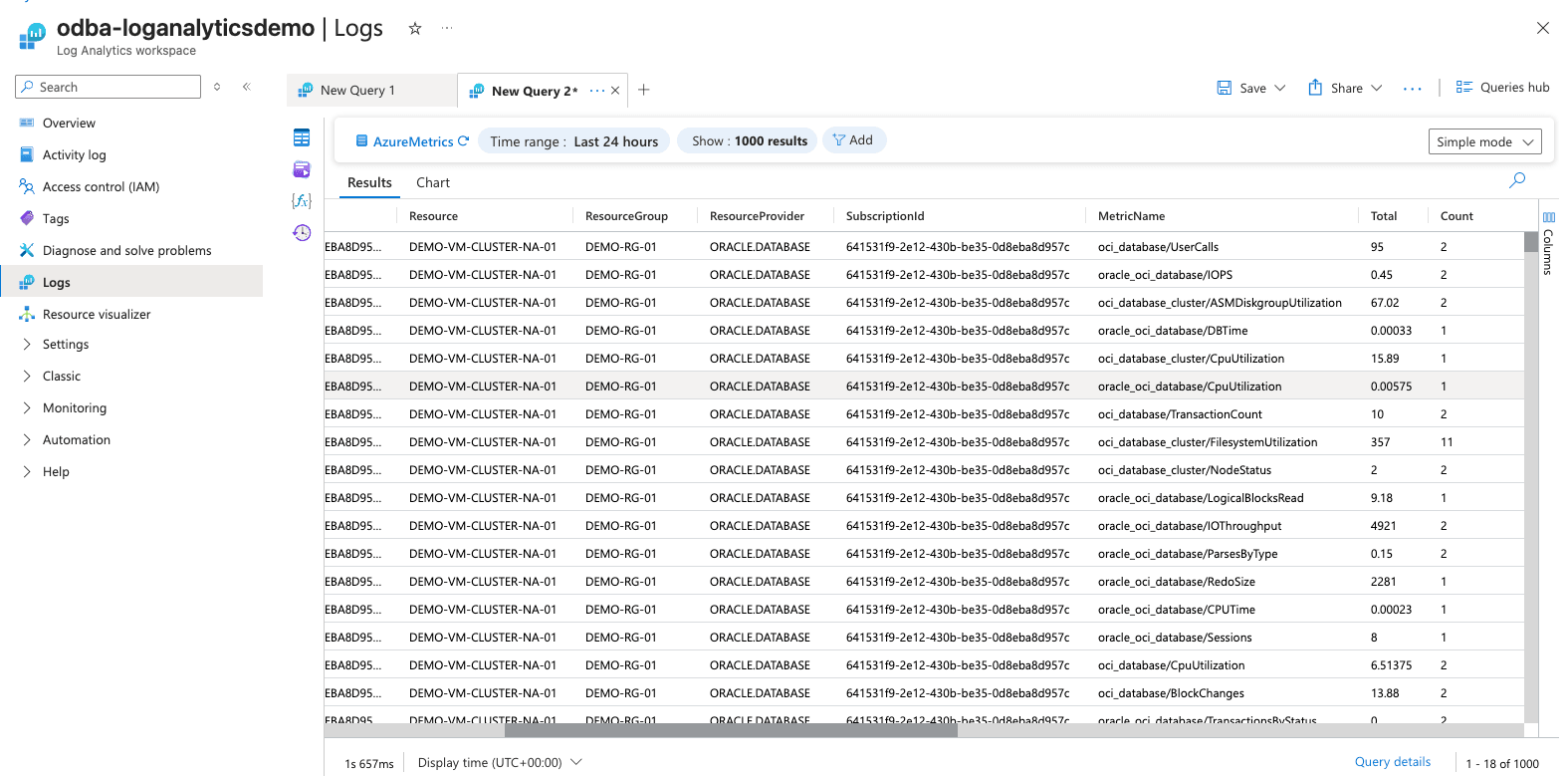The image size is (1568, 776).
Task: Open New Query 2 tab options ellipsis
Action: pos(596,91)
